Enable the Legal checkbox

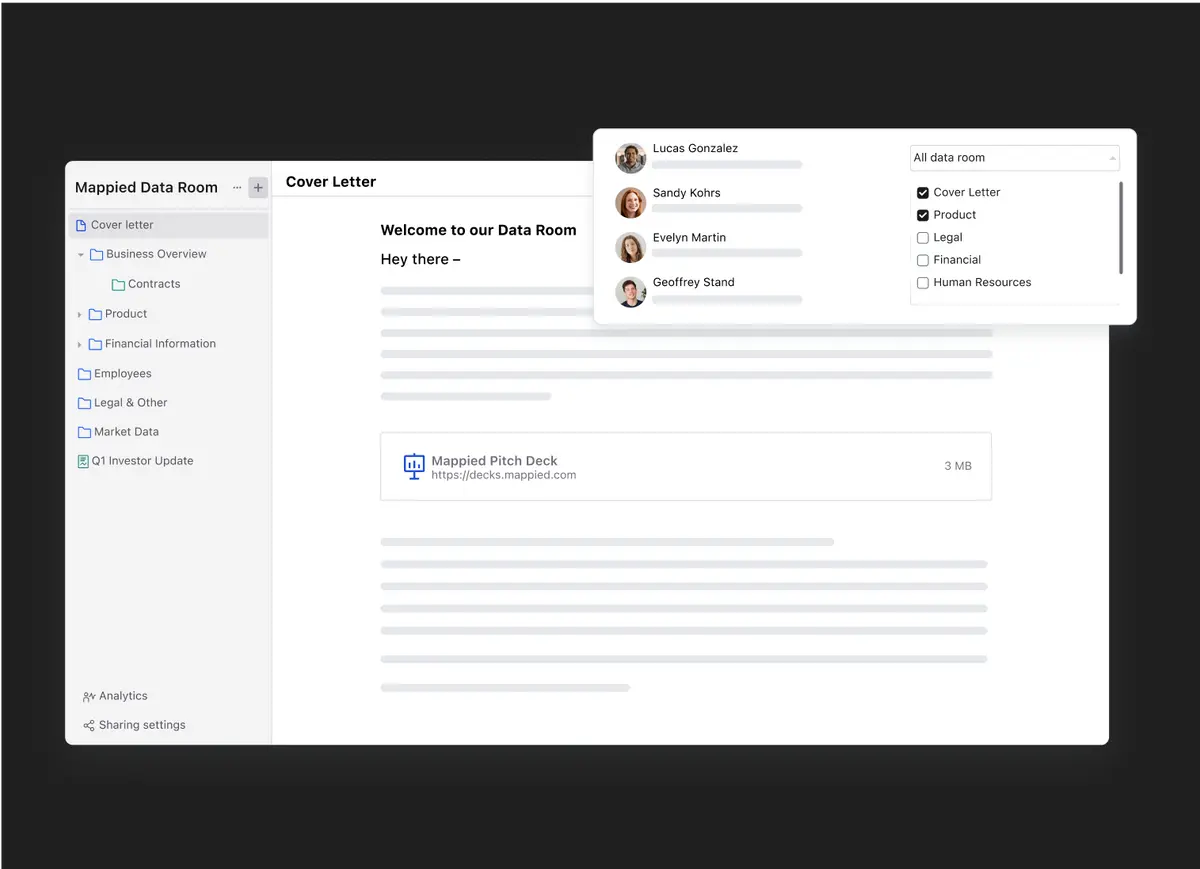click(x=922, y=237)
